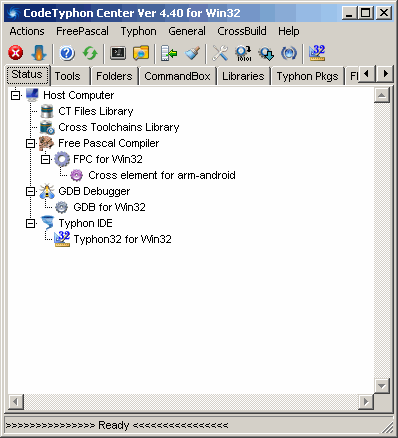Collapse the Free Pascal Compiler node
The width and height of the screenshot is (398, 438).
[30, 144]
